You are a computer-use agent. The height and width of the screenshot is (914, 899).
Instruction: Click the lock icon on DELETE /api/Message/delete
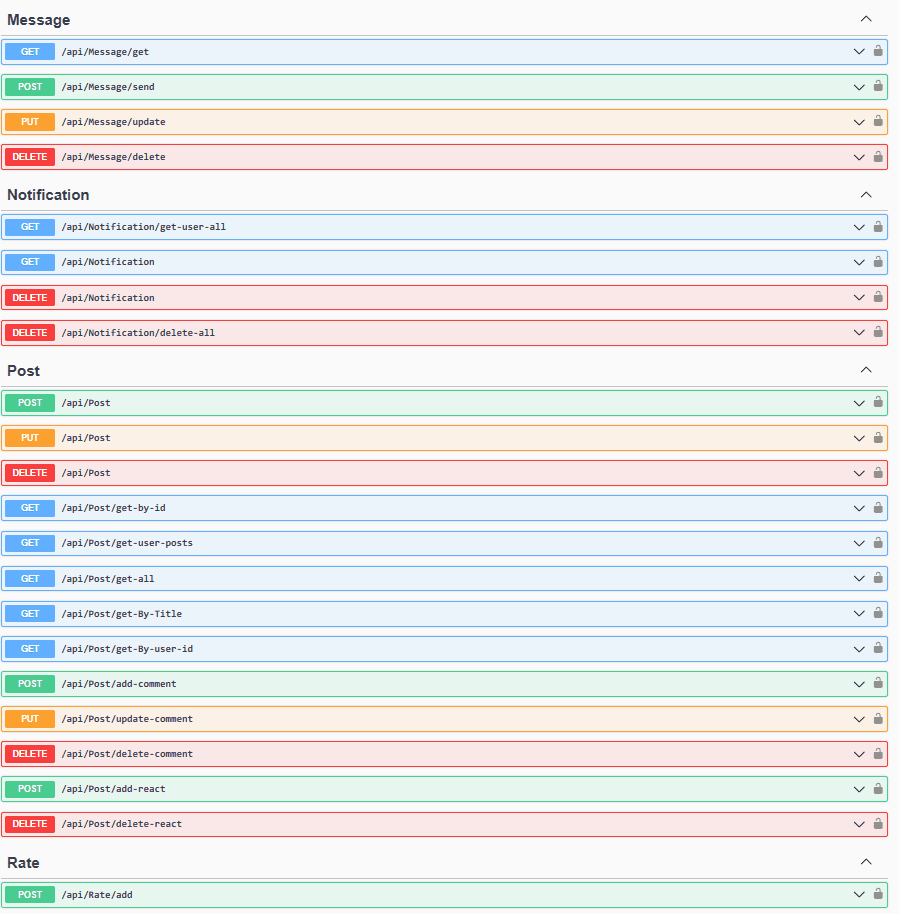[877, 156]
